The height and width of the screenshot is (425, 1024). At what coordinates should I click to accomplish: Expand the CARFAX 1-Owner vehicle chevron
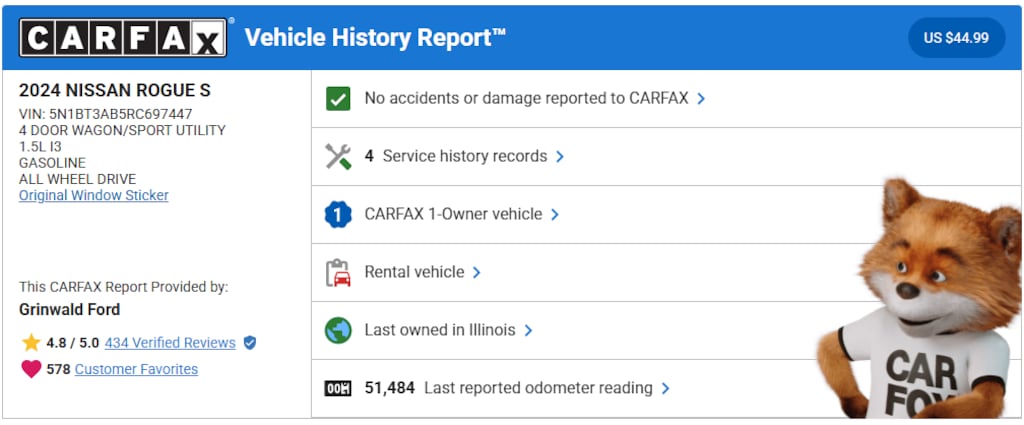[555, 215]
